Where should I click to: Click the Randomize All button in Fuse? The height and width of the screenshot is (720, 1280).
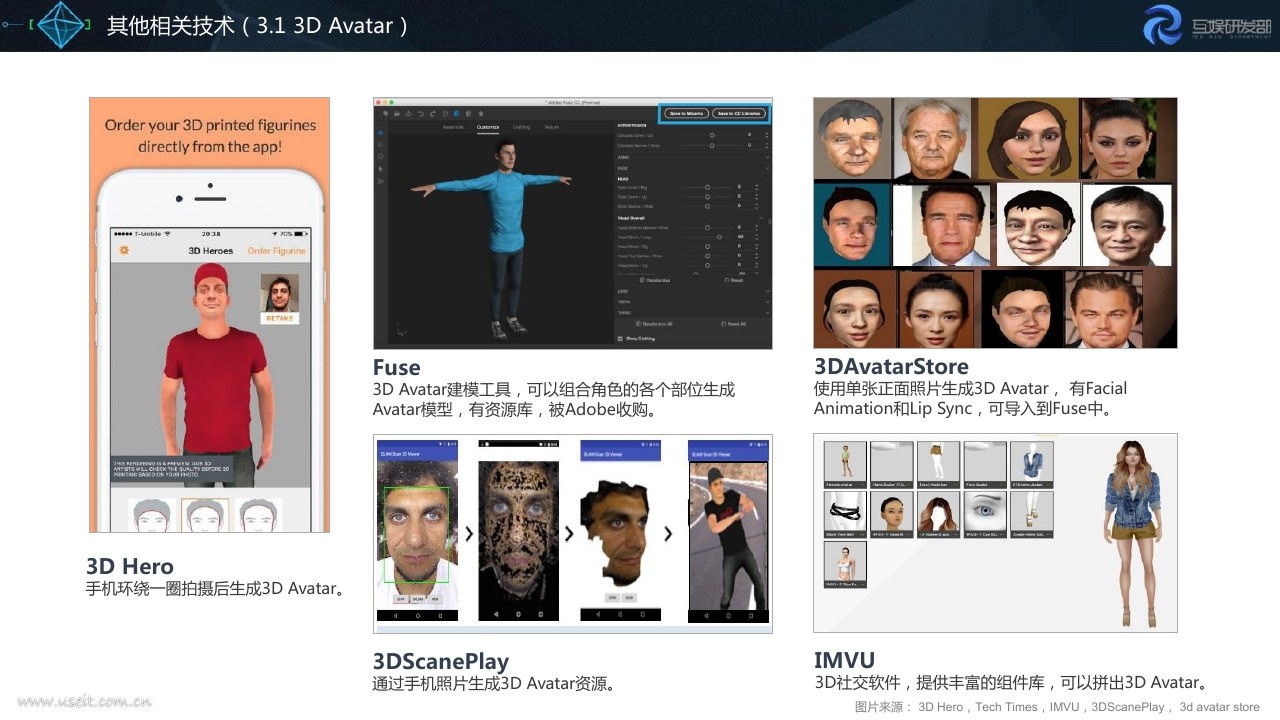pyautogui.click(x=654, y=324)
